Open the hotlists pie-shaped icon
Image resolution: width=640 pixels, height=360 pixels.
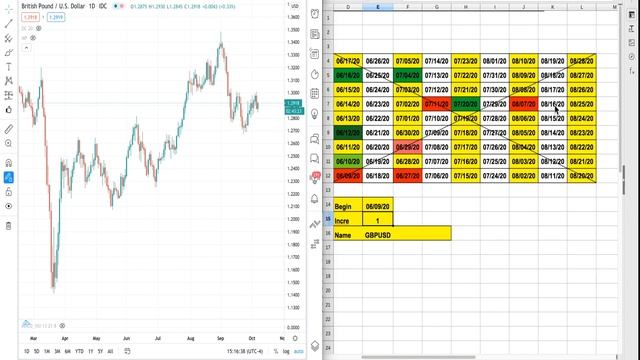click(315, 74)
